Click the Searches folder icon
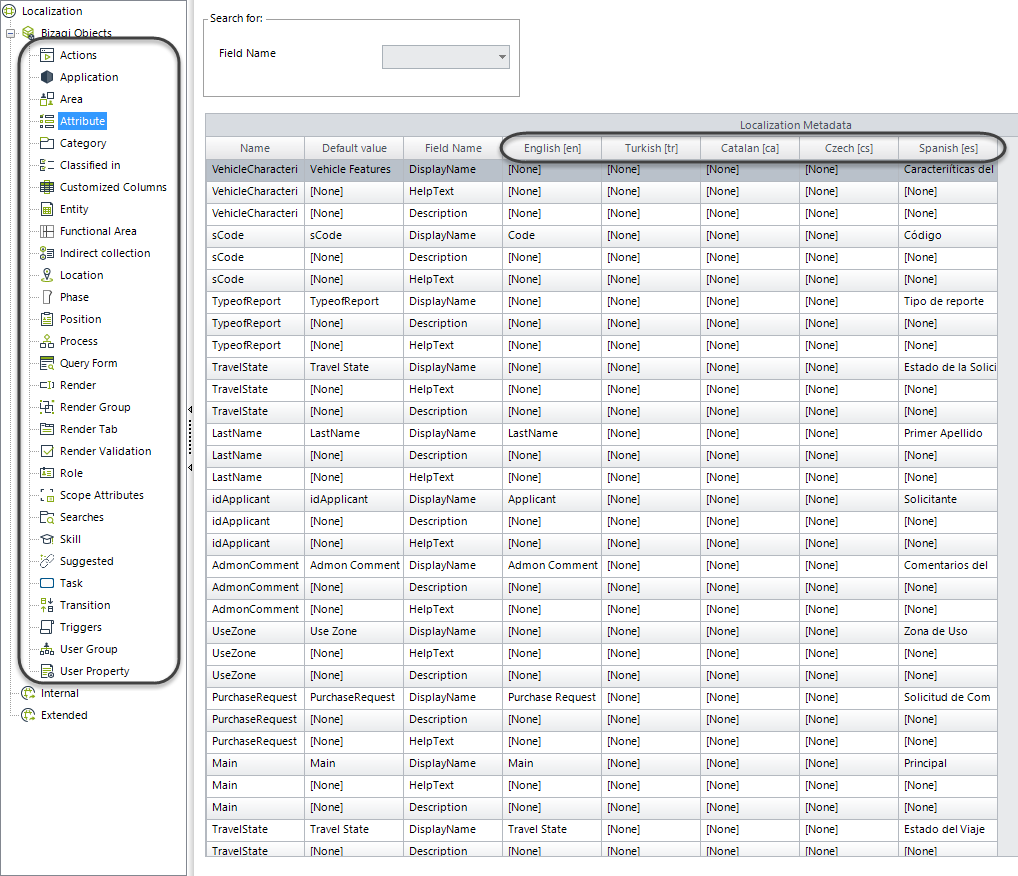 pyautogui.click(x=47, y=518)
